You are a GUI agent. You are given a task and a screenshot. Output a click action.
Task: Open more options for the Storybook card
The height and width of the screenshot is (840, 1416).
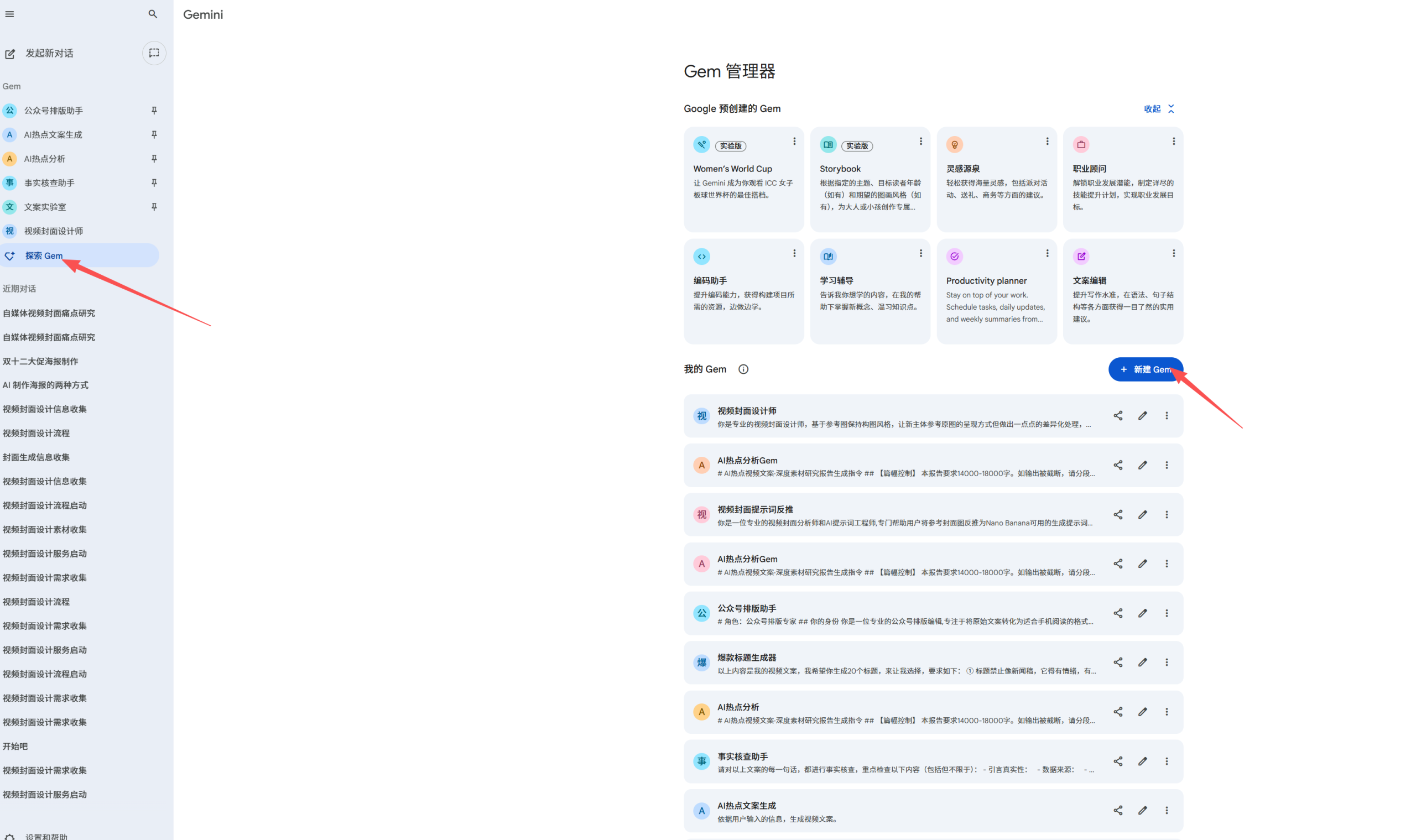(x=920, y=142)
